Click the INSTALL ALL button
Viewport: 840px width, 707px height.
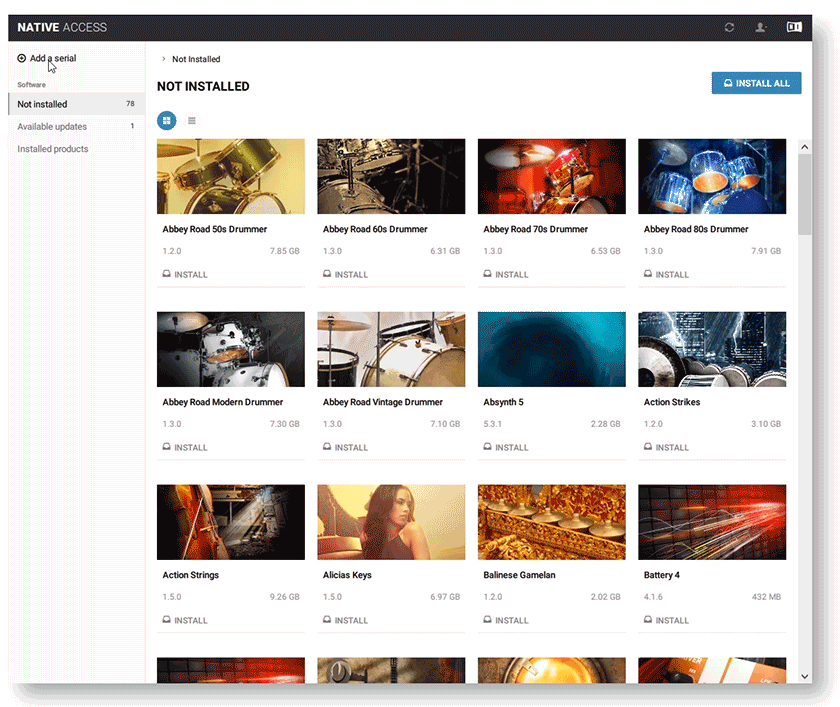coord(756,83)
